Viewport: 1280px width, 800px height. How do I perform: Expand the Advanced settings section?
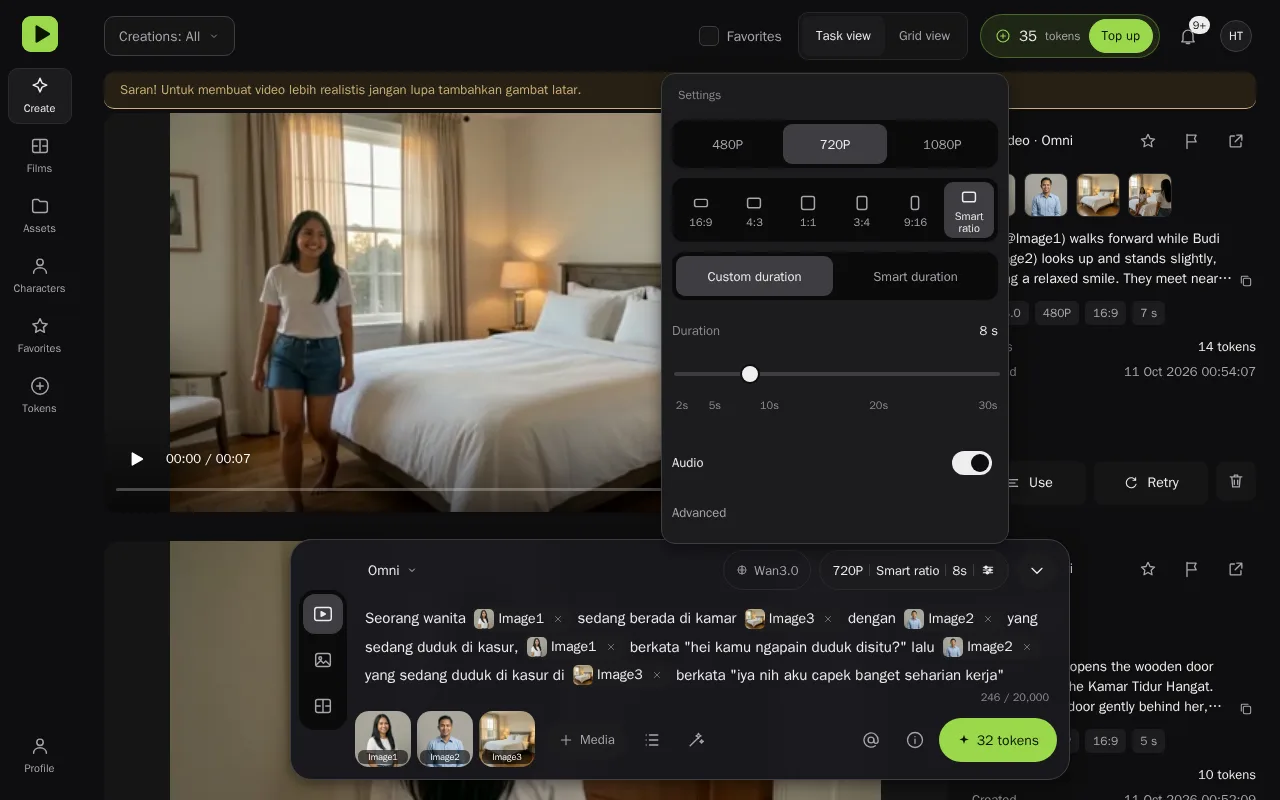pos(699,513)
